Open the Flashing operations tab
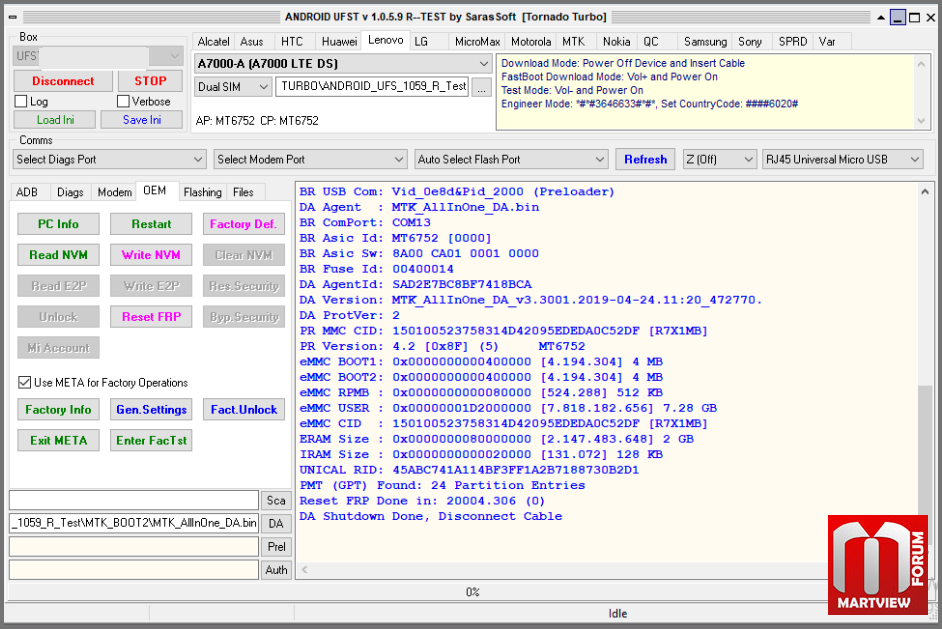The image size is (942, 629). [202, 192]
